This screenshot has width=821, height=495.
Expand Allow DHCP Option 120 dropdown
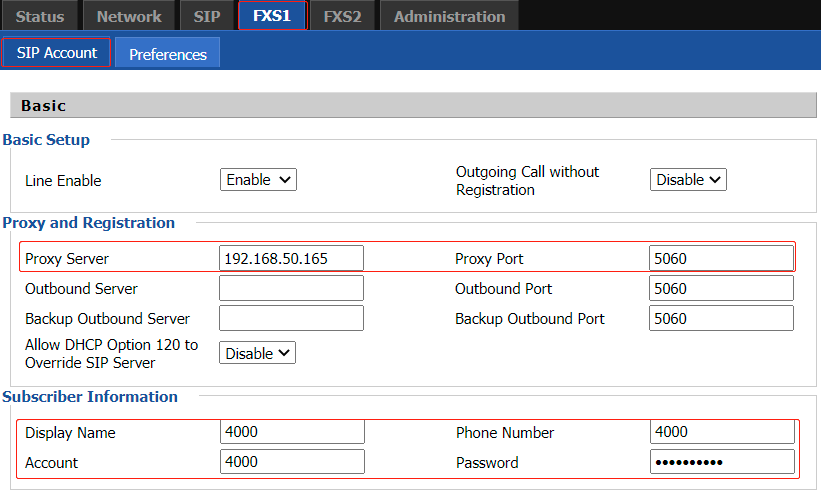point(258,353)
